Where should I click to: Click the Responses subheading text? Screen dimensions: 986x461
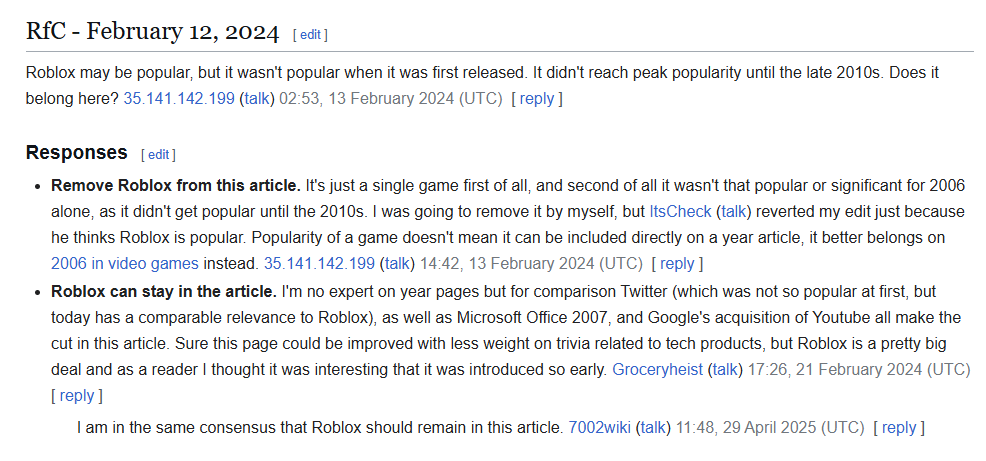coord(77,153)
